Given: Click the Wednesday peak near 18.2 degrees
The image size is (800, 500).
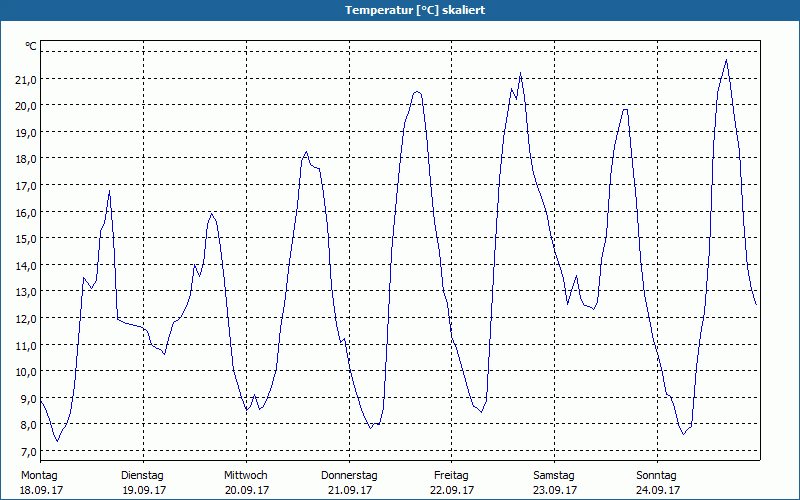Looking at the screenshot, I should click(306, 152).
